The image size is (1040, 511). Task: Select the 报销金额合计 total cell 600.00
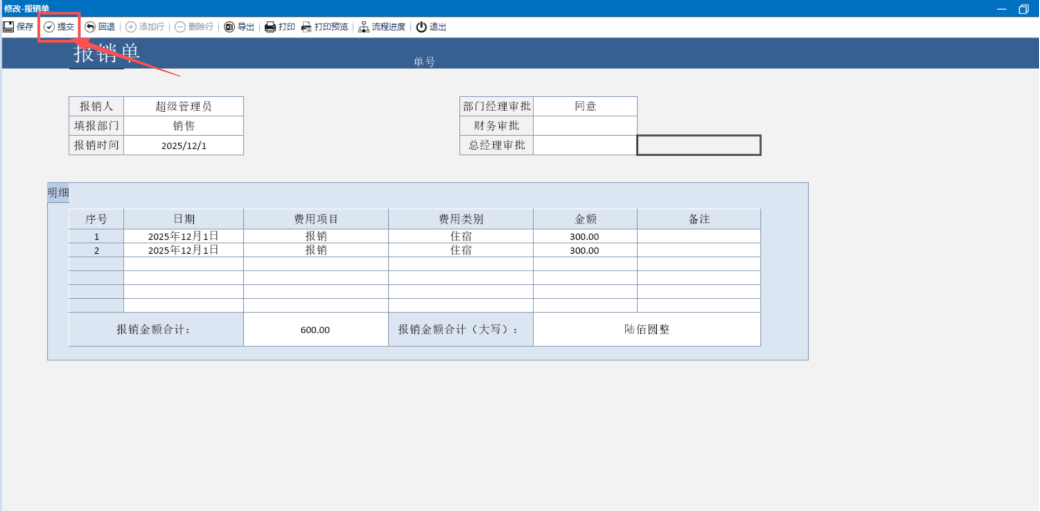(x=315, y=330)
